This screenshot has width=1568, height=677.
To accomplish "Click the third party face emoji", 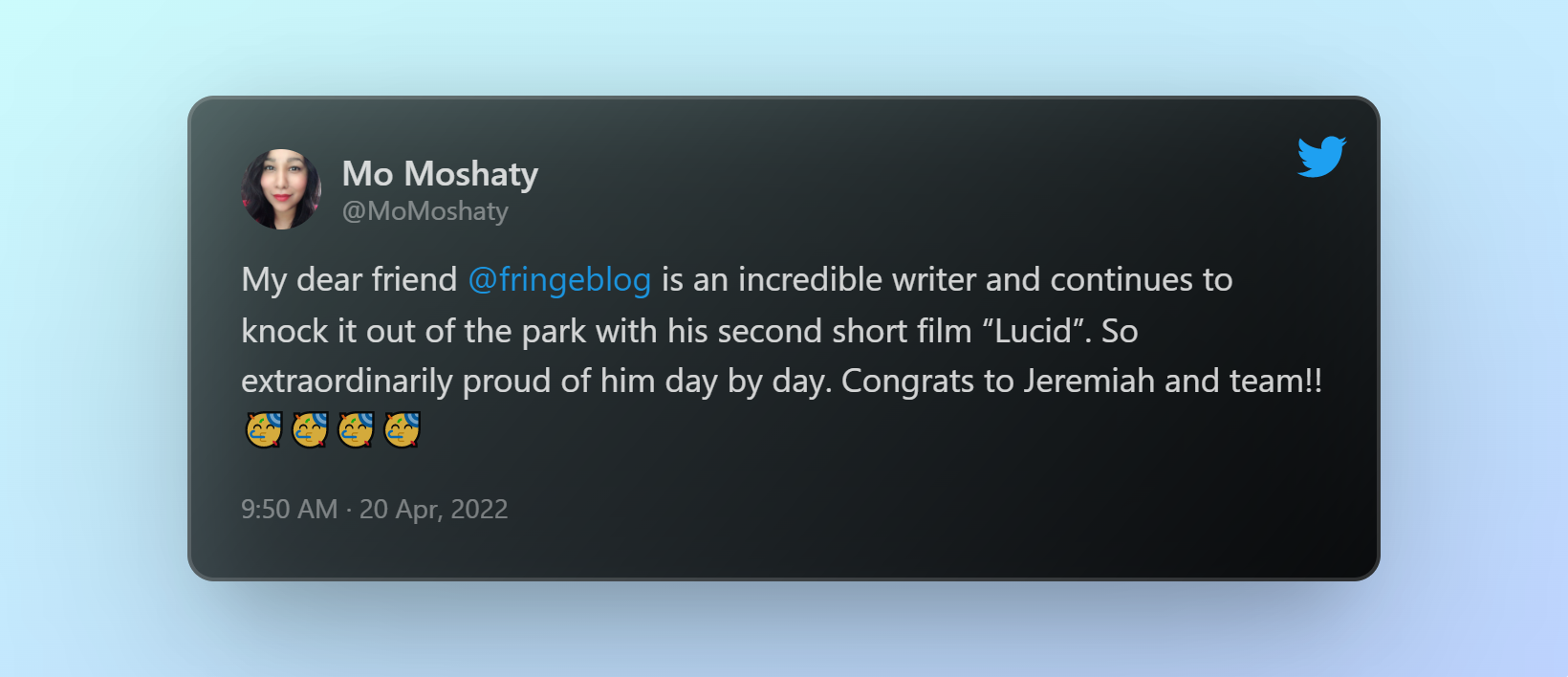I will tap(356, 430).
